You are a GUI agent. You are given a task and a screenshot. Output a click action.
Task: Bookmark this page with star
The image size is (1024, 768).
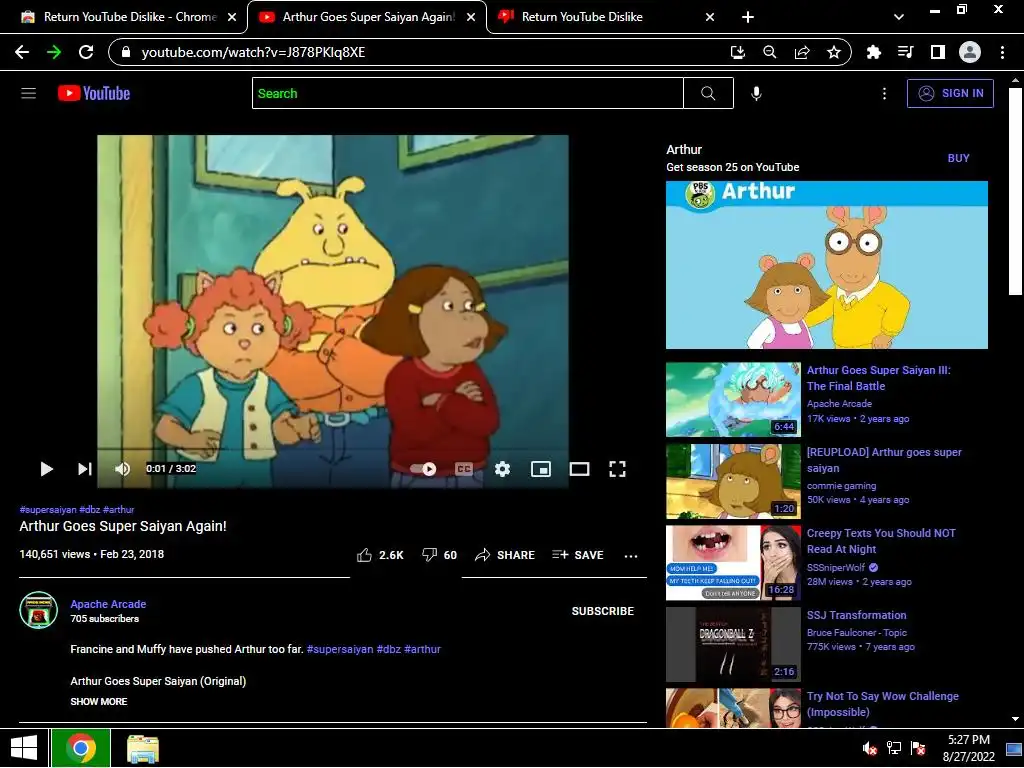[x=834, y=52]
